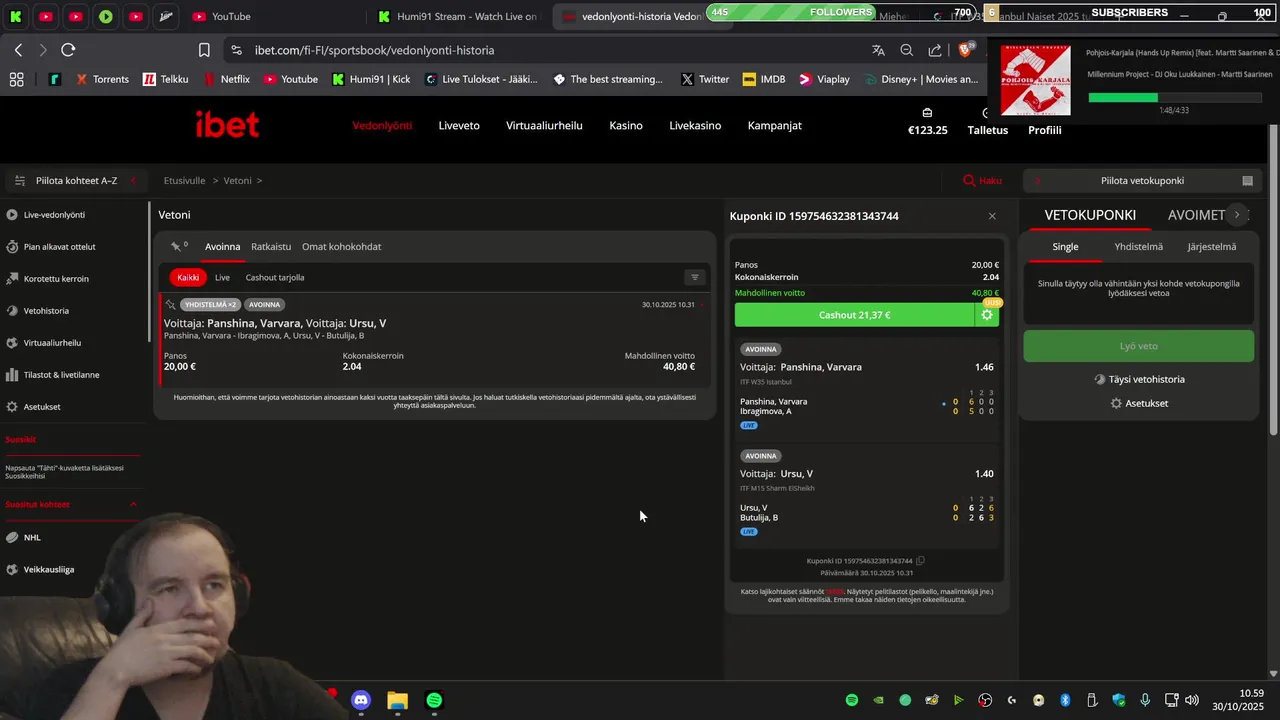Viewport: 1280px width, 720px height.
Task: Click the green Cashout 21,37 € button
Action: (854, 315)
